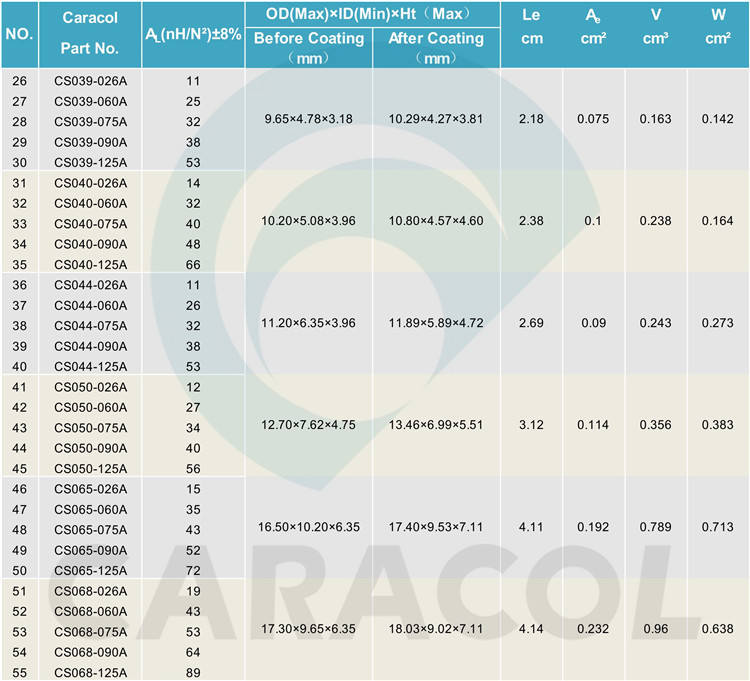This screenshot has height=681, width=750.
Task: Click the CS050-125A part number
Action: (90, 469)
